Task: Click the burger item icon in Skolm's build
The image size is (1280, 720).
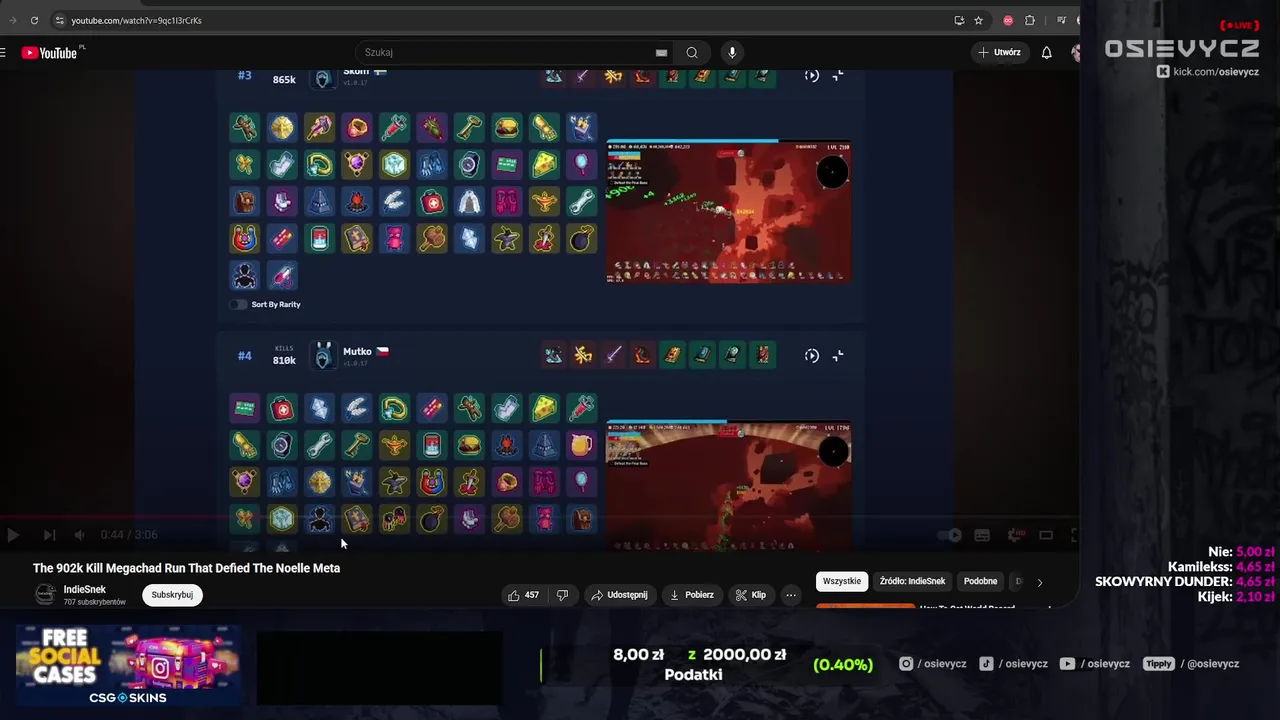Action: click(x=507, y=127)
